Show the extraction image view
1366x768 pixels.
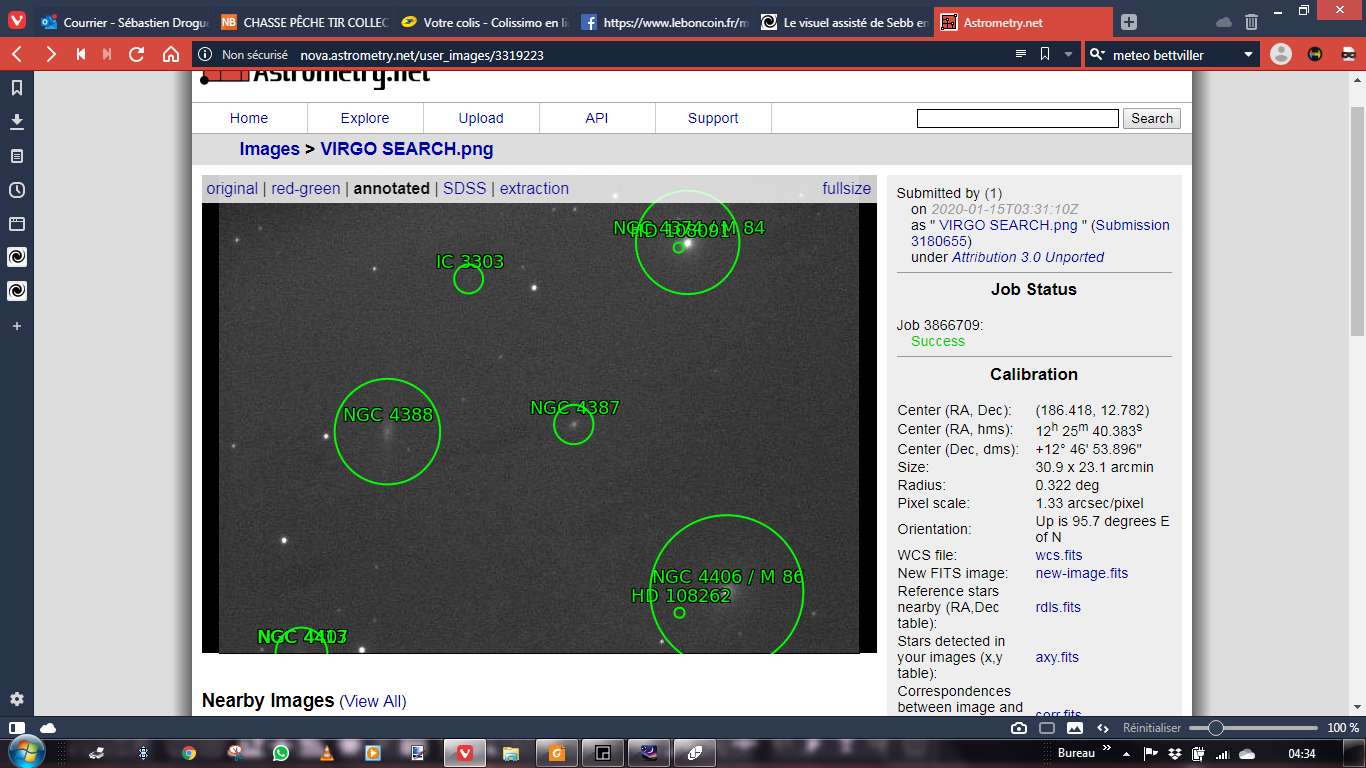click(x=534, y=188)
